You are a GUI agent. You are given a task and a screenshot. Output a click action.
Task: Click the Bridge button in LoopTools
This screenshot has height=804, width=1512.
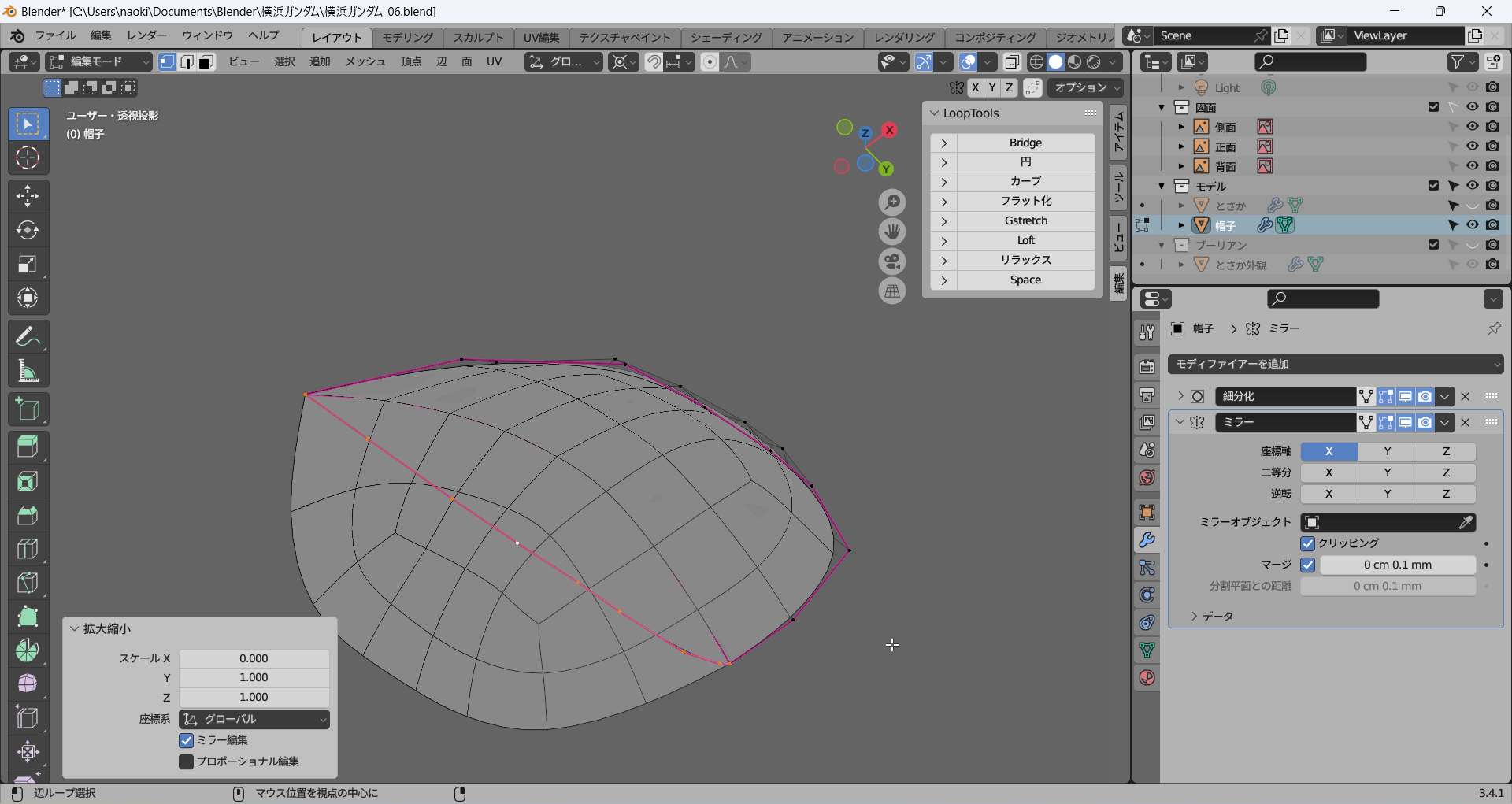point(1025,143)
